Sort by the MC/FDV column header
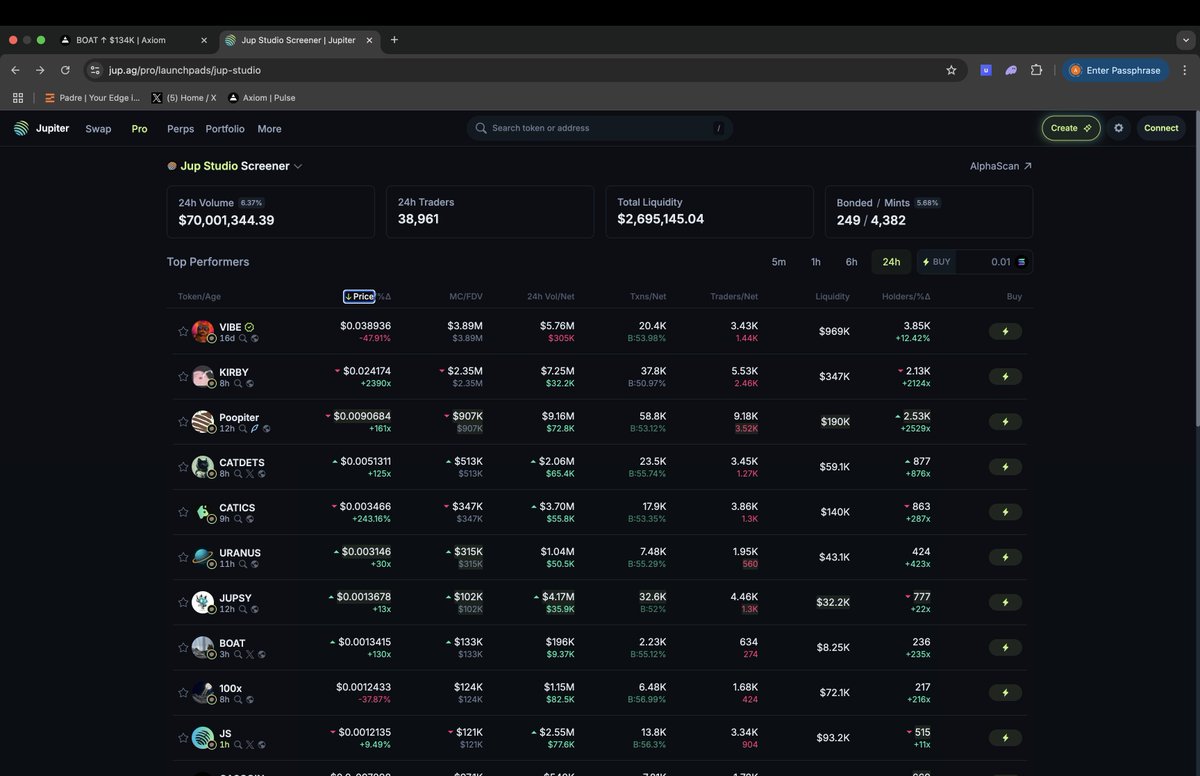 click(466, 296)
